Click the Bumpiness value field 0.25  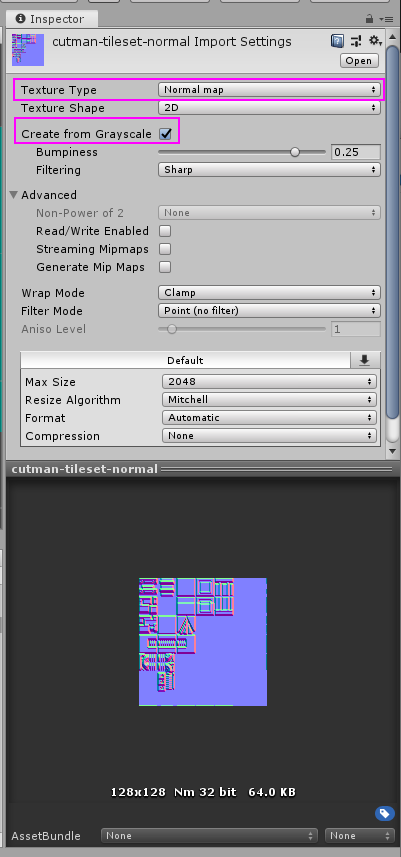pos(356,152)
